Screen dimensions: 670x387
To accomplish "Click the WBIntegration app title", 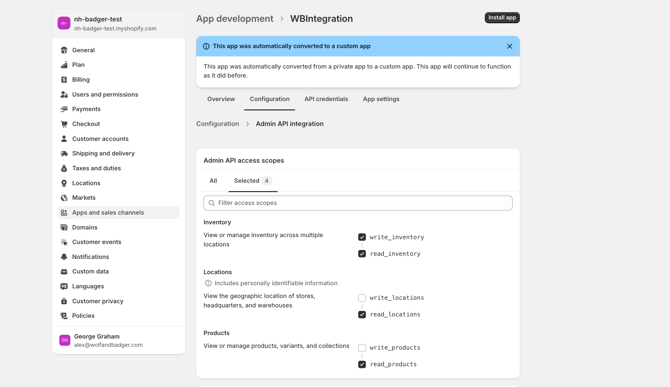I will click(x=321, y=19).
